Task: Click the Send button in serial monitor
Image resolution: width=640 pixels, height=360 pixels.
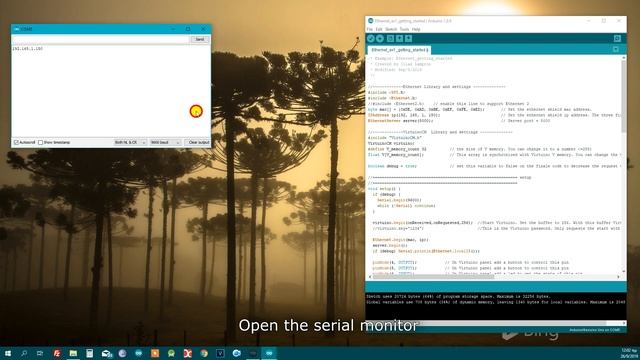Action: pyautogui.click(x=200, y=39)
